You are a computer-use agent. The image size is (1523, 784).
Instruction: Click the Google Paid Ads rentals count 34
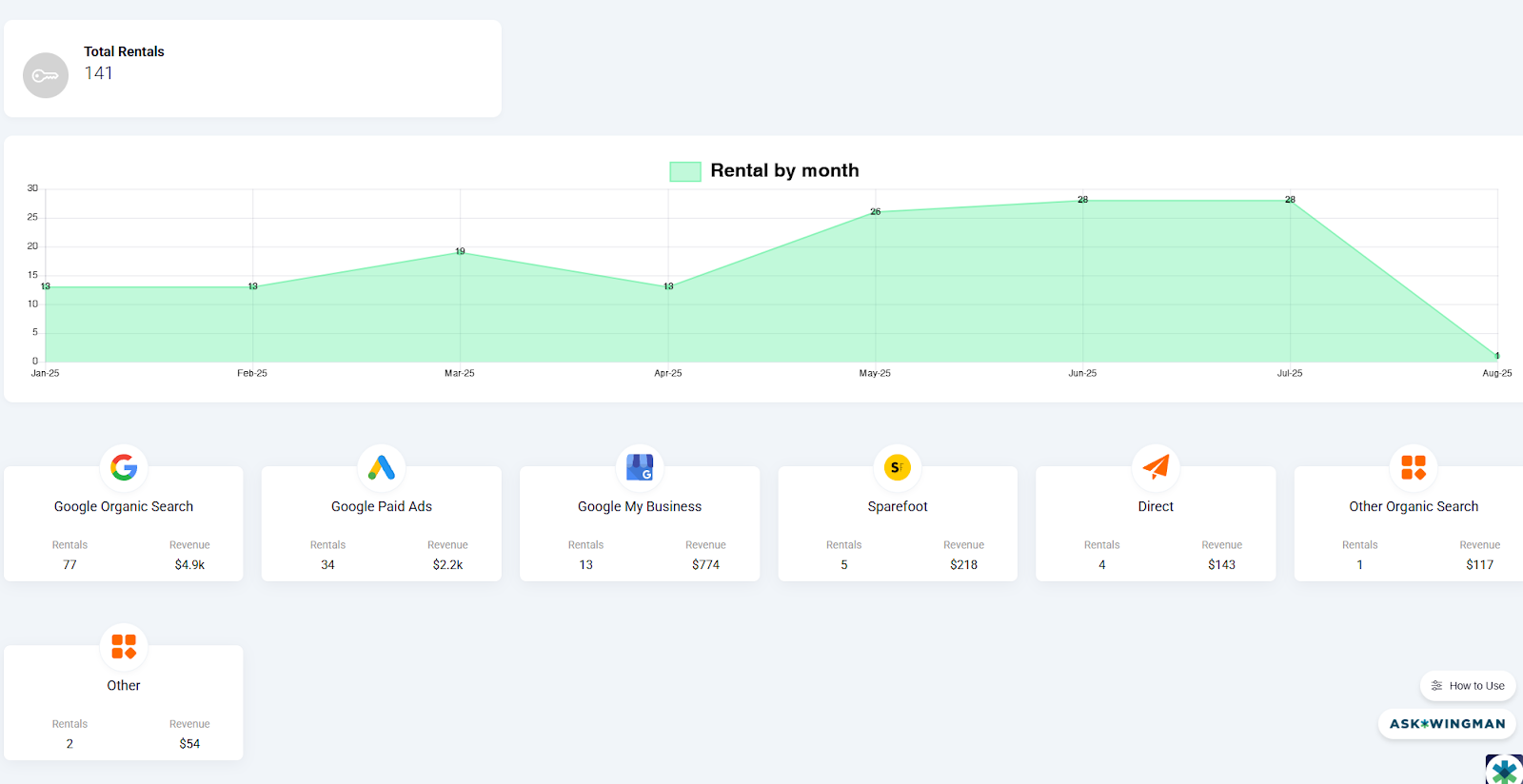327,564
